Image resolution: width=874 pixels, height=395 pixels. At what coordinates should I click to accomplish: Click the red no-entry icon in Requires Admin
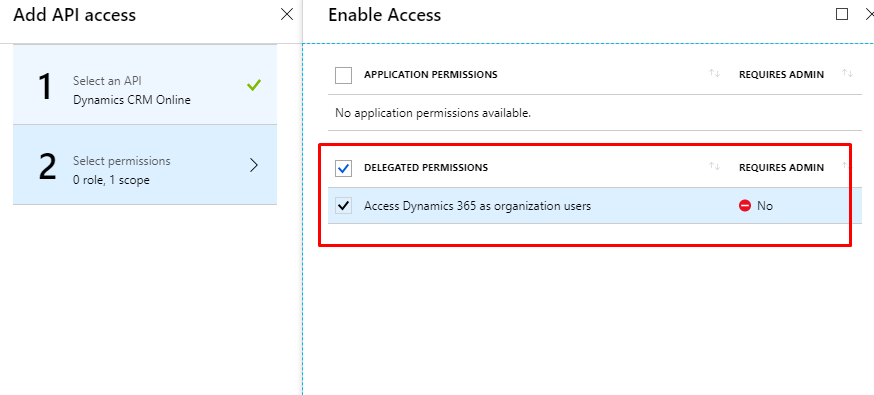[745, 206]
